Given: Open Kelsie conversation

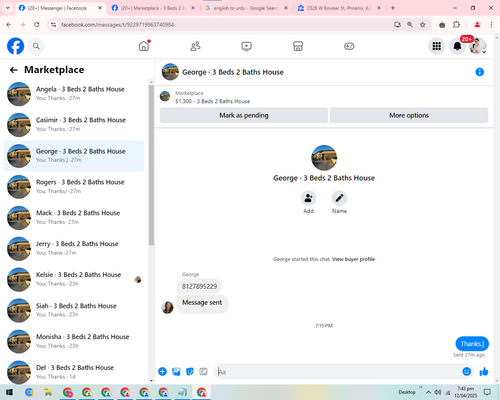Looking at the screenshot, I should point(74,279).
